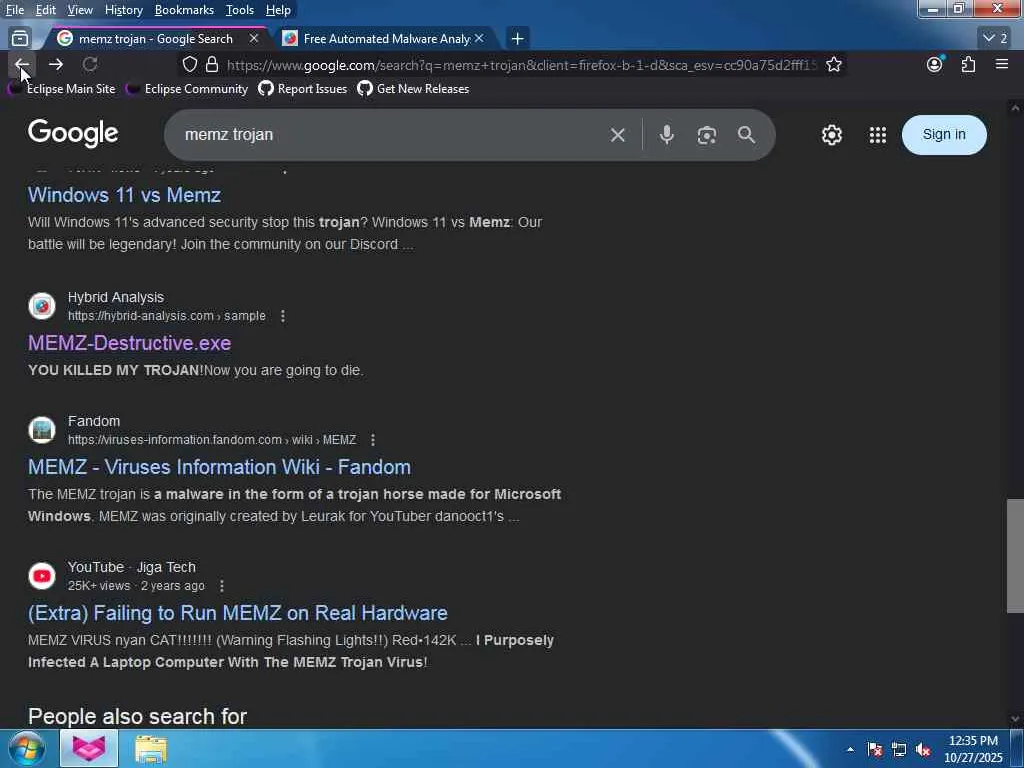
Task: Open more options for YouTube Jiga Tech result
Action: pos(222,586)
